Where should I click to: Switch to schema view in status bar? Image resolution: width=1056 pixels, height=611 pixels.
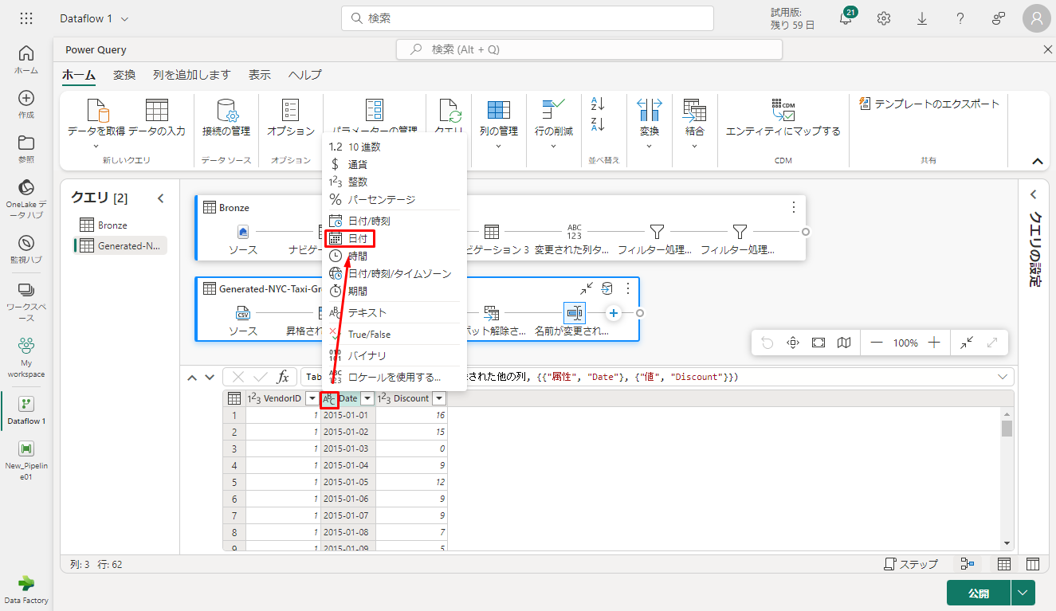click(1033, 565)
